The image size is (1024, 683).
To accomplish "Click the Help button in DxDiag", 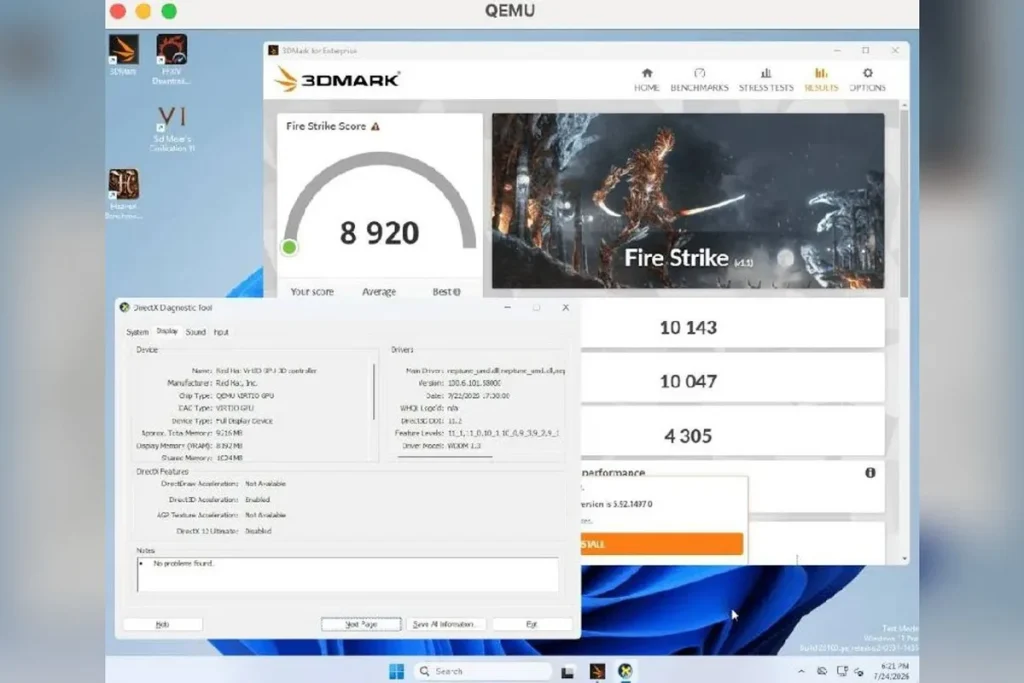I will pos(163,624).
